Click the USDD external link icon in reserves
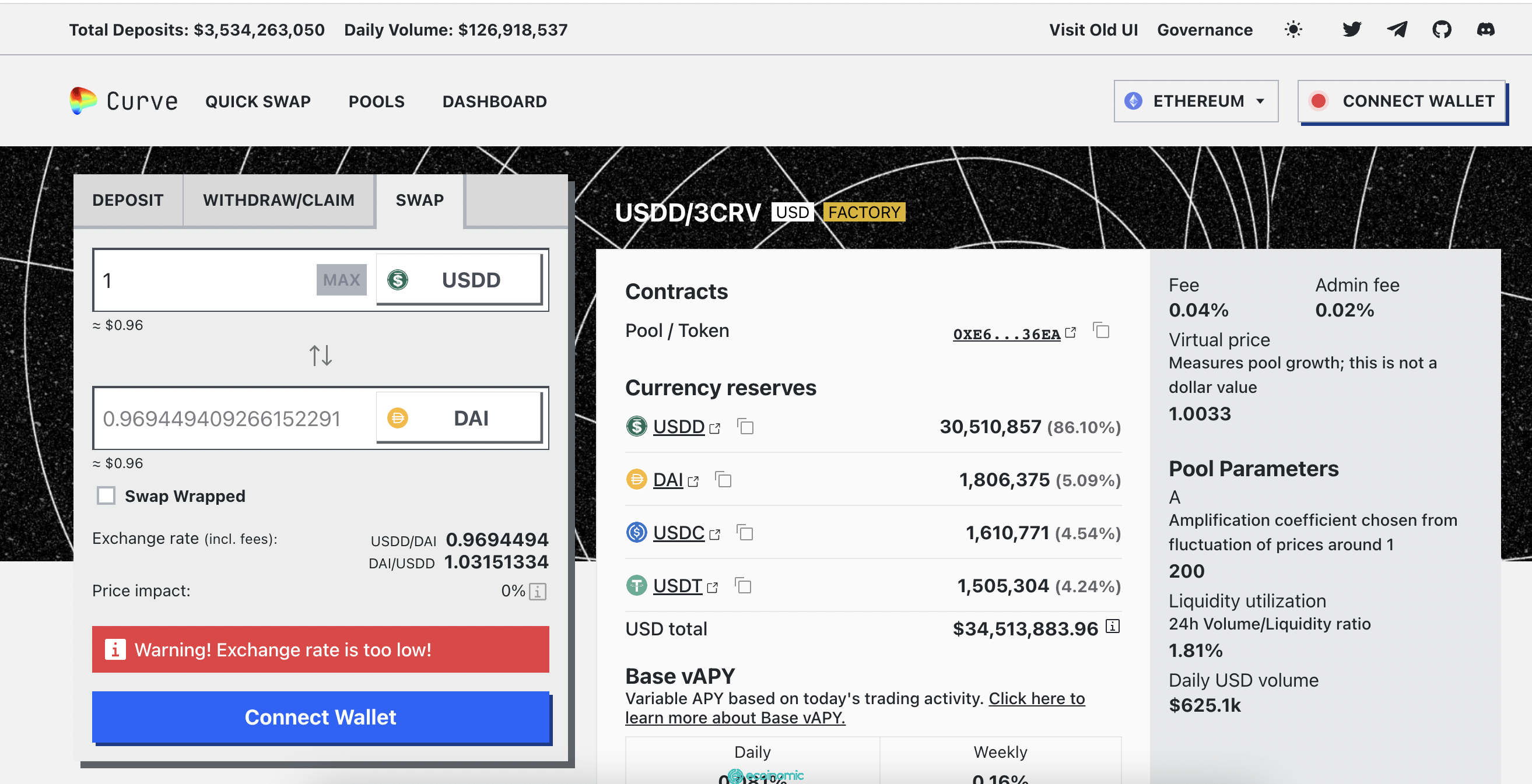This screenshot has height=784, width=1532. click(x=715, y=428)
